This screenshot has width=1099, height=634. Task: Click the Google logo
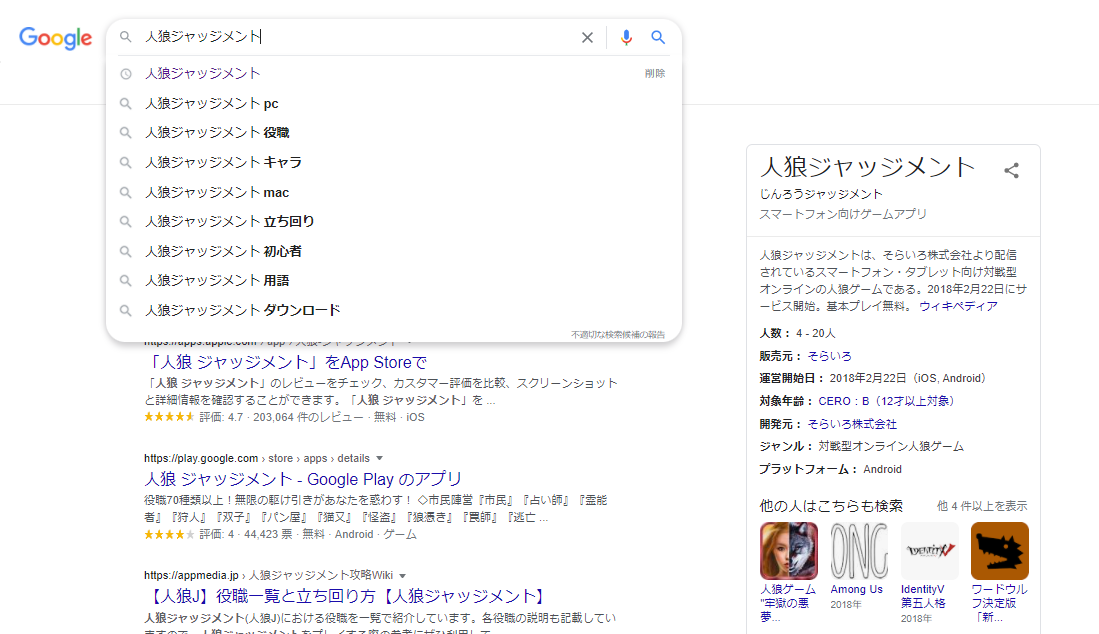(x=55, y=38)
